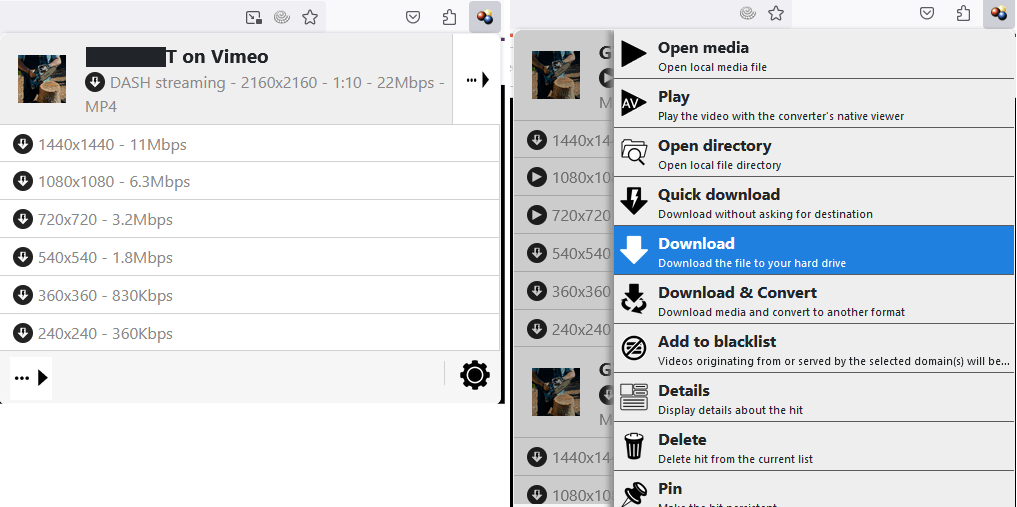The height and width of the screenshot is (507, 1017).
Task: Click the Open media play icon
Action: (x=634, y=54)
